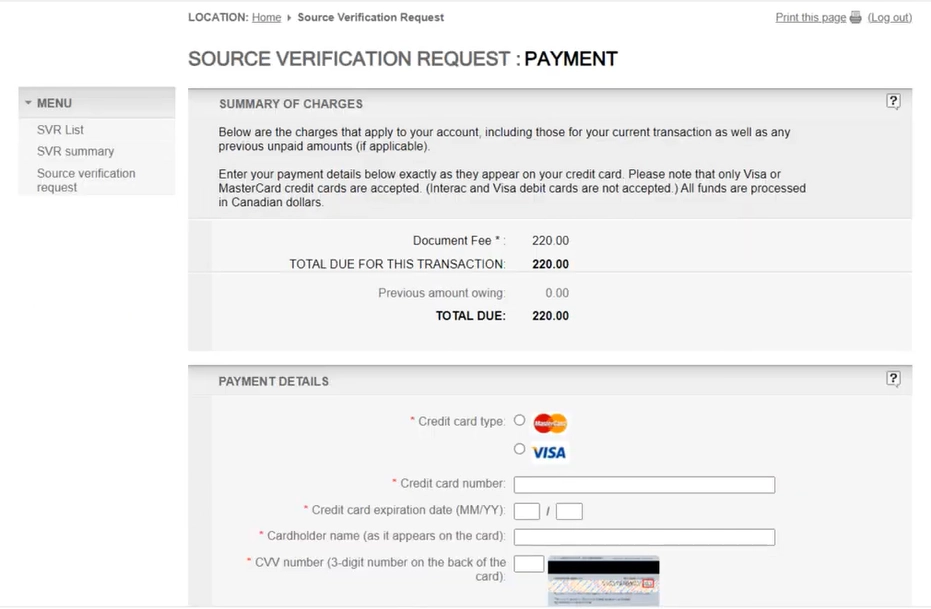Focus the Credit card number field

644,485
